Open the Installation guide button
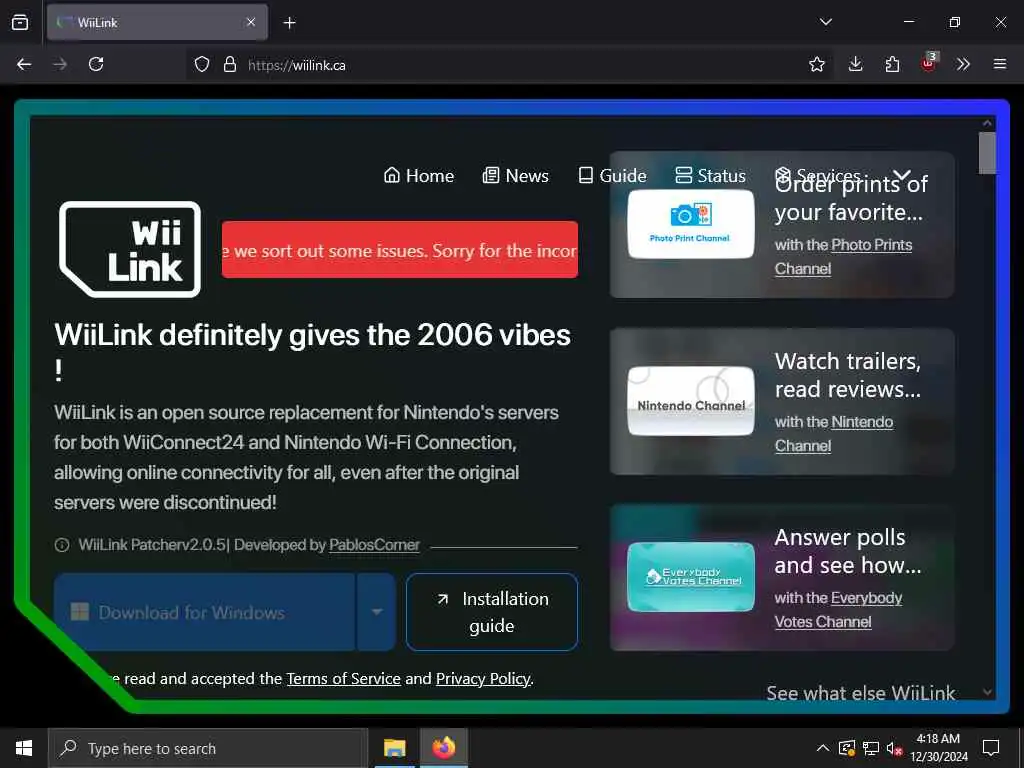The image size is (1024, 768). point(492,612)
